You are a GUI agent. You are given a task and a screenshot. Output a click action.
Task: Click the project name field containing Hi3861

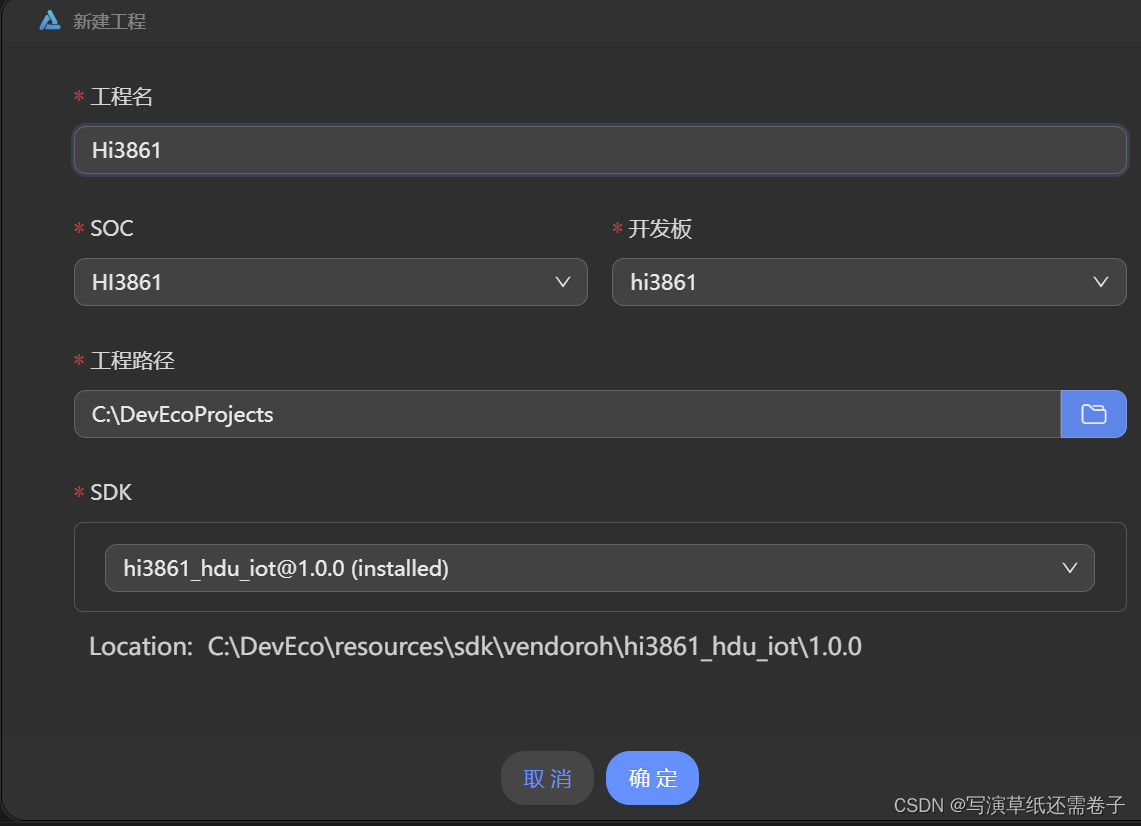(600, 150)
